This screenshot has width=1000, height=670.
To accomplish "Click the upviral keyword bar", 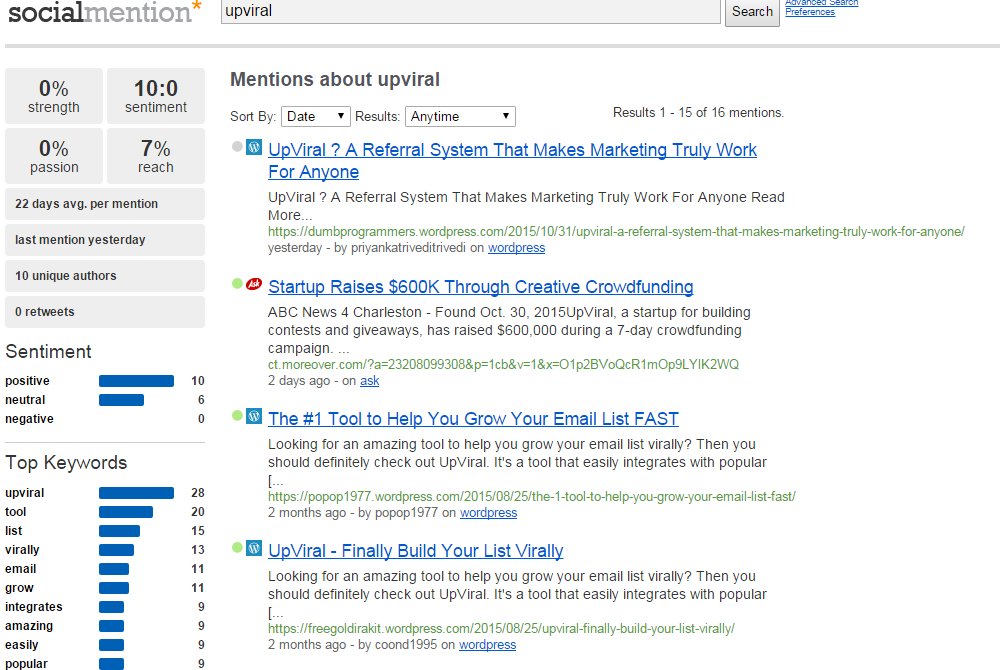I will coord(136,493).
